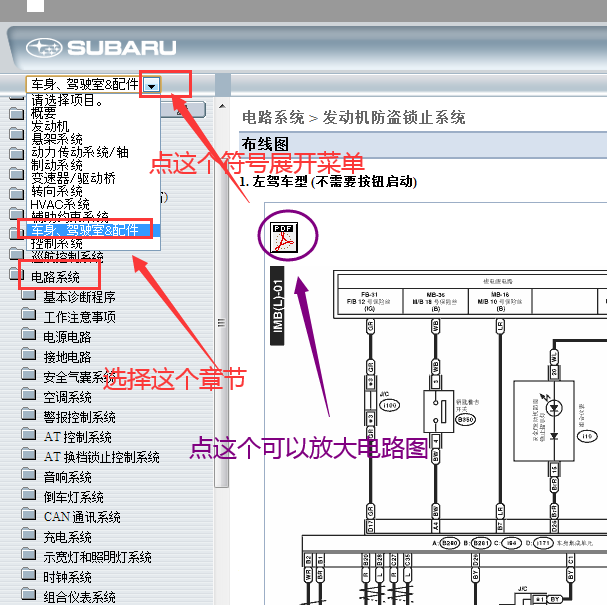The image size is (607, 605).
Task: Click folder icon beside 空调系统
Action: 29,394
